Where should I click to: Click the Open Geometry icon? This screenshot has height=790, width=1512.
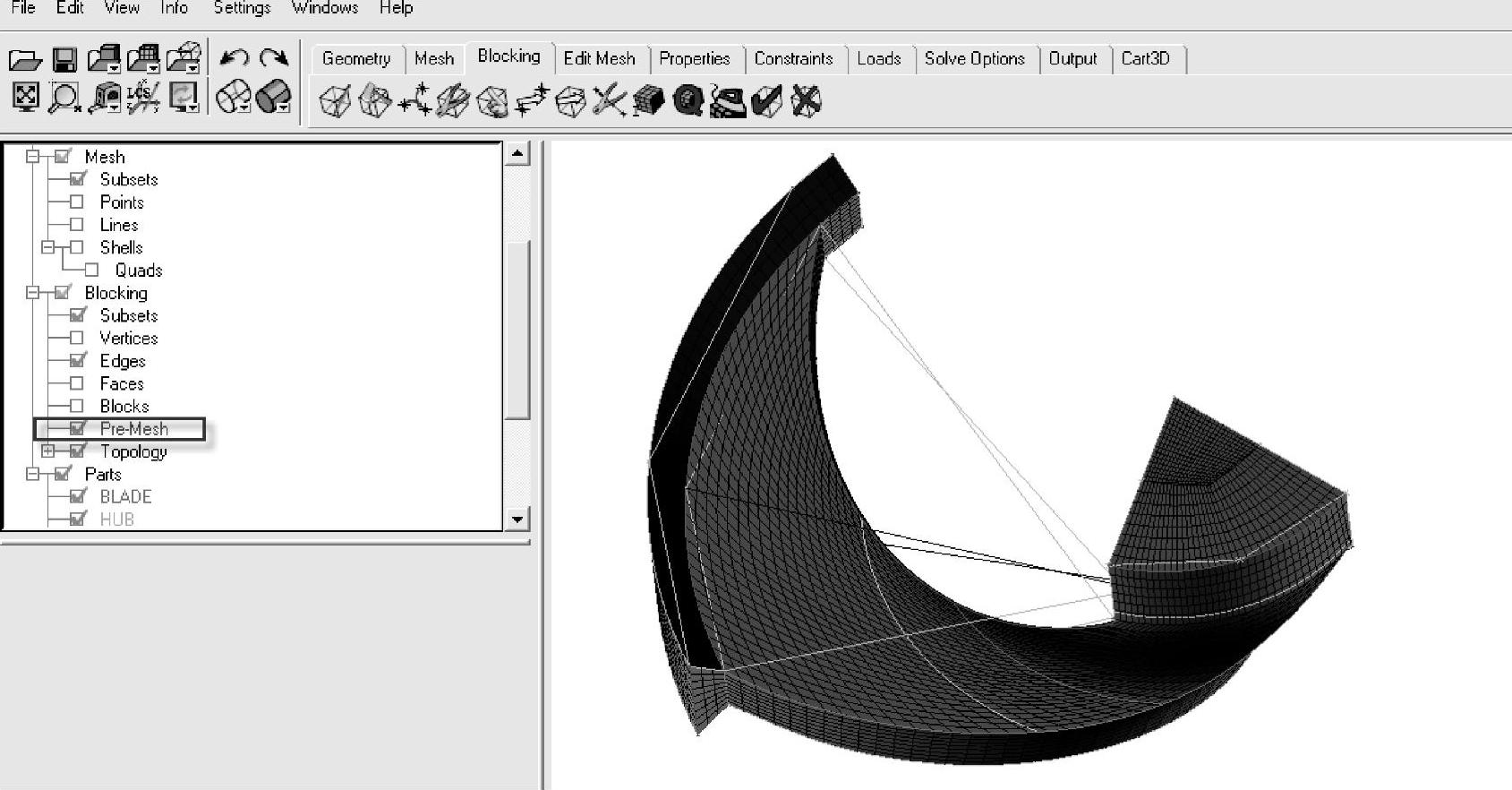pyautogui.click(x=104, y=59)
